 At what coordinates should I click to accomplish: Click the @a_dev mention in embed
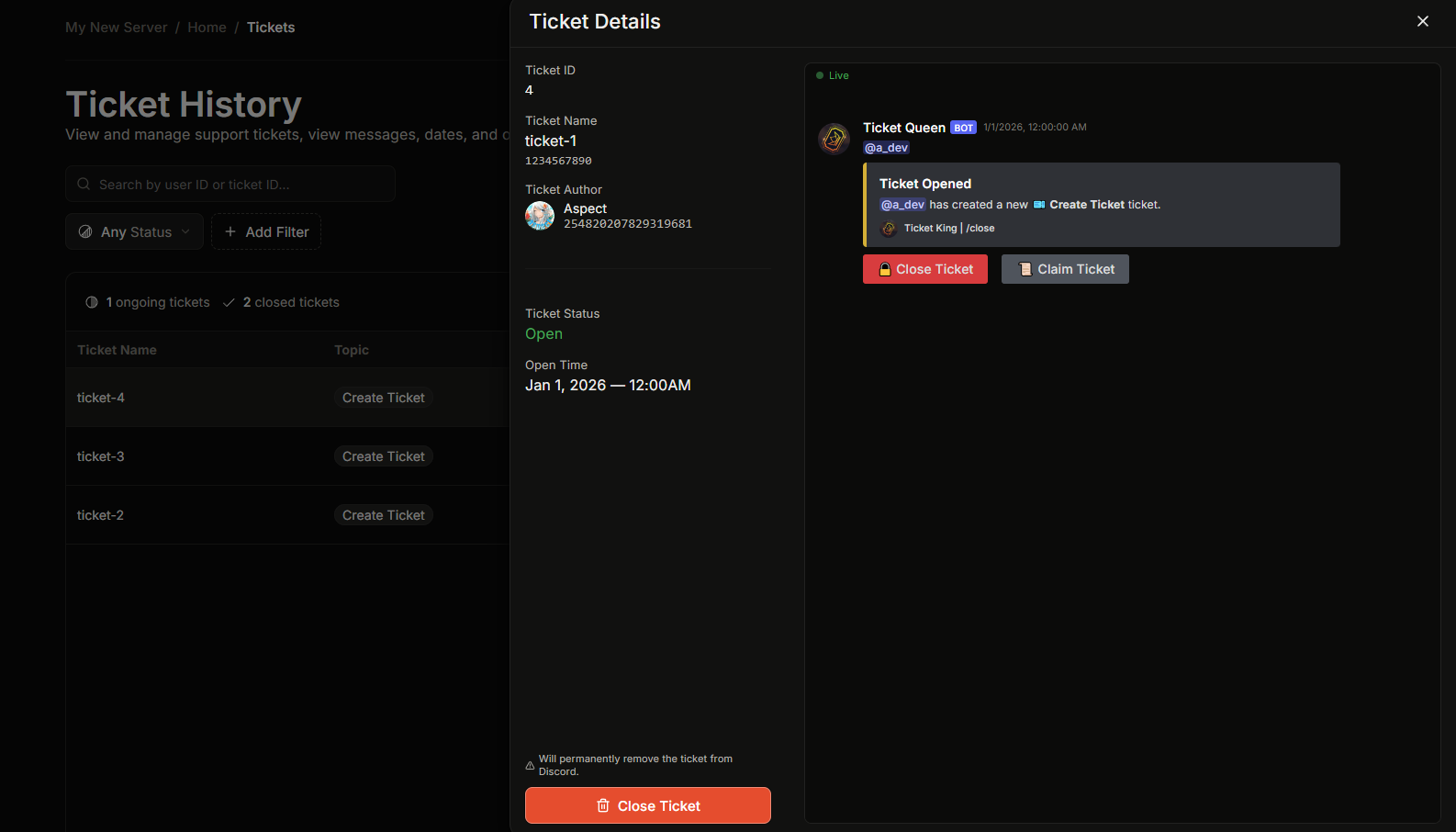902,205
